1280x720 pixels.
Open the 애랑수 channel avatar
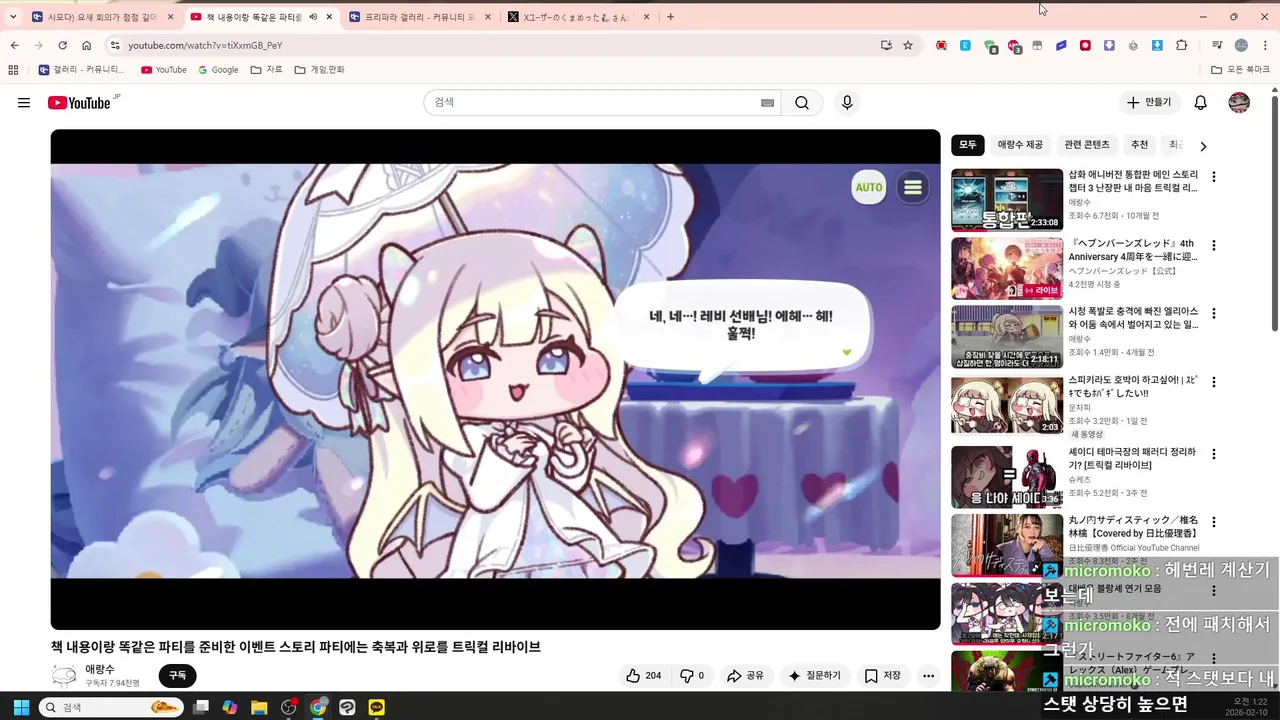click(64, 676)
